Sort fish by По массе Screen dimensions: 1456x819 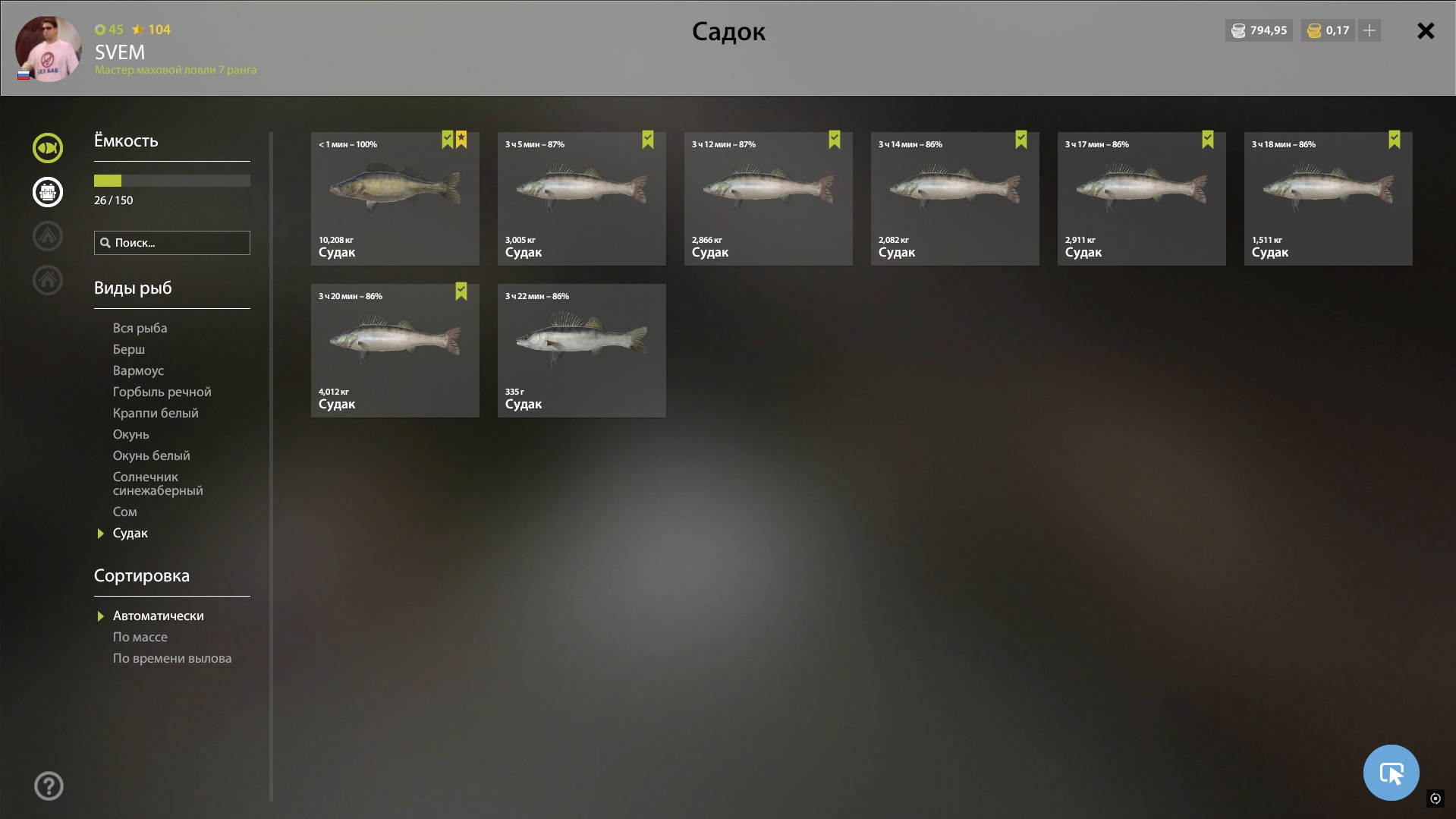[140, 637]
